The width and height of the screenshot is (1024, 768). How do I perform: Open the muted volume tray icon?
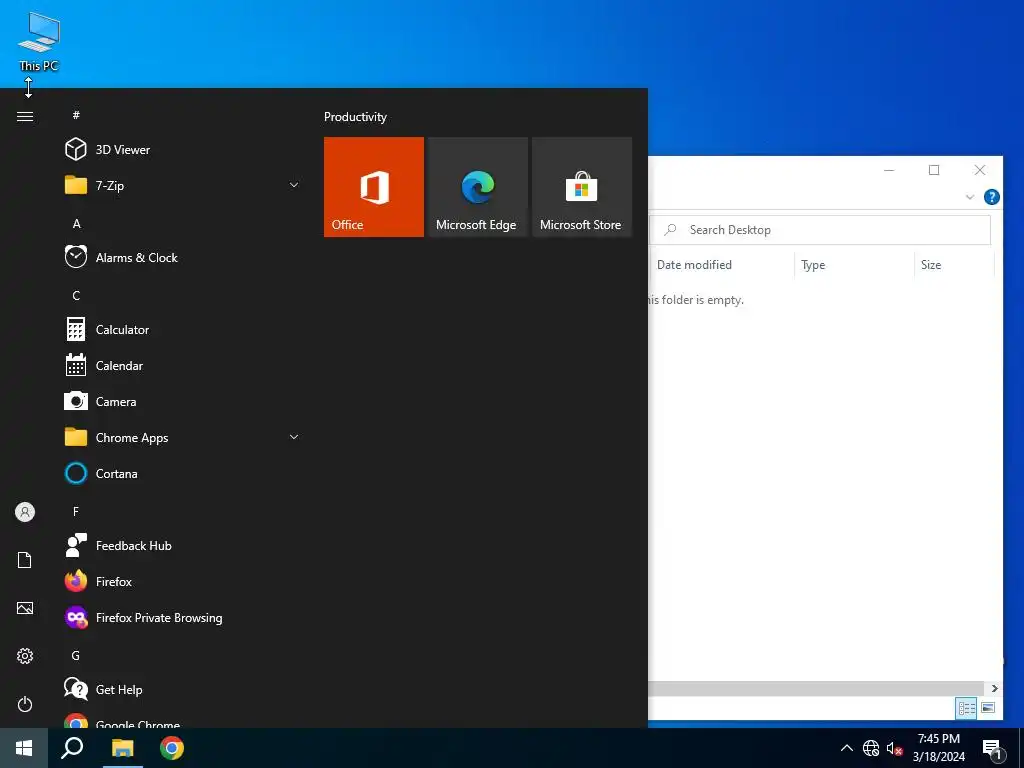coord(894,748)
